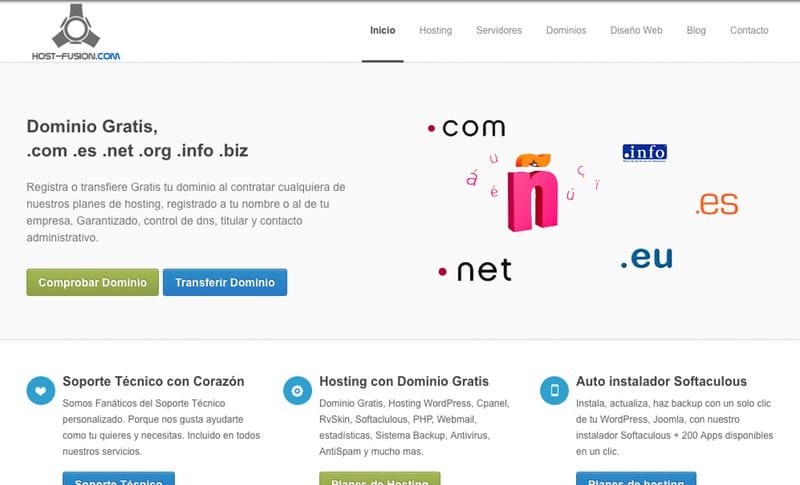Click the mobile icon beside Auto instalador

pos(553,390)
